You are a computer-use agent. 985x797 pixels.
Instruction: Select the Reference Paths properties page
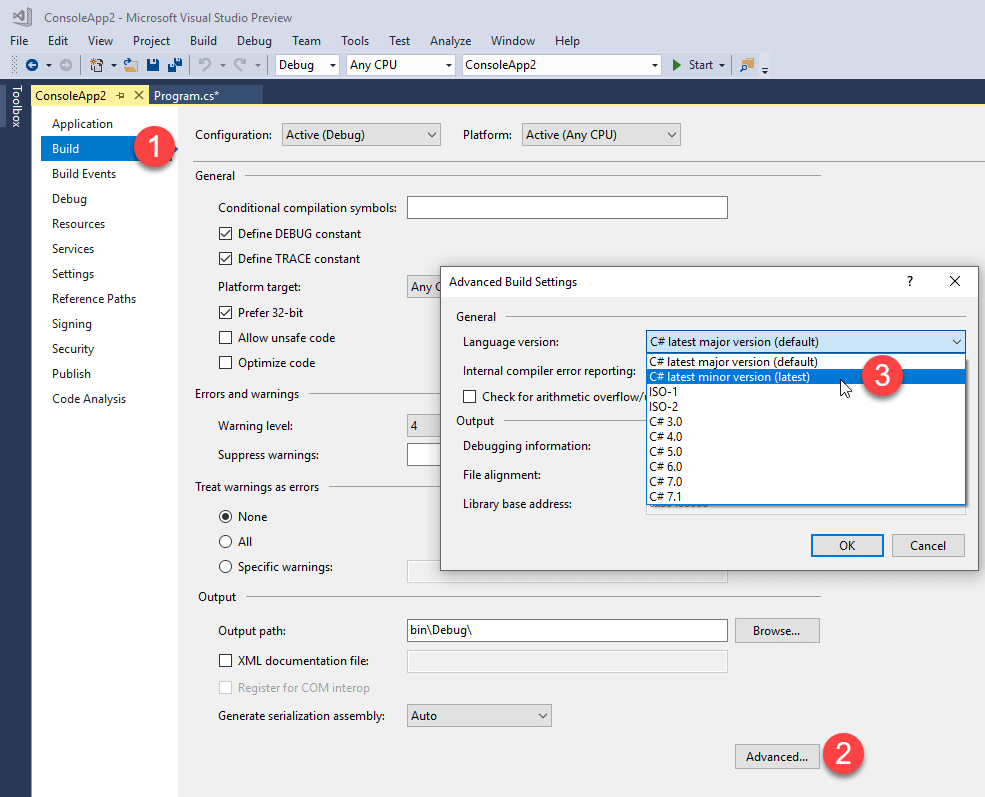pos(94,299)
